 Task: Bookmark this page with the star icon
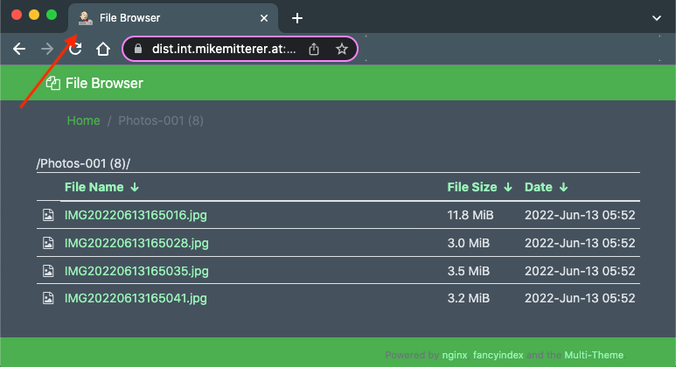point(342,49)
